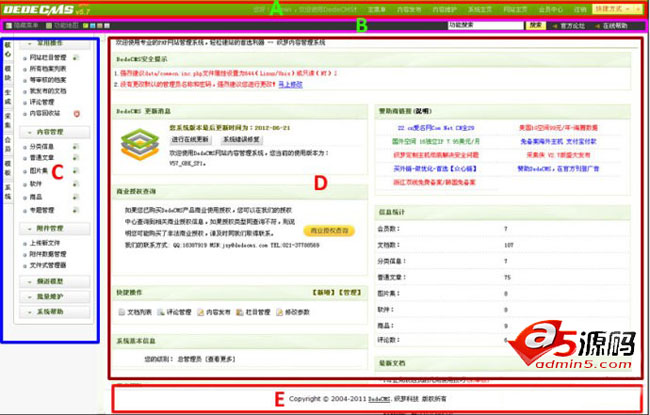Click add icon beside 图片集
The image size is (650, 415).
pos(76,171)
